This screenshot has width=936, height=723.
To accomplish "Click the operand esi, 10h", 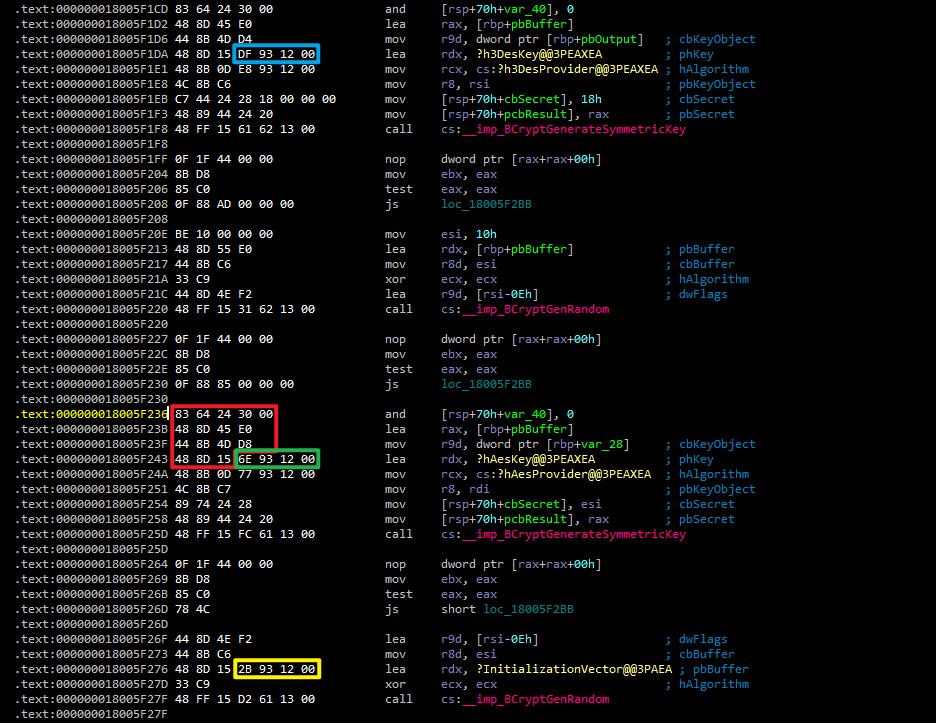I will pos(469,234).
